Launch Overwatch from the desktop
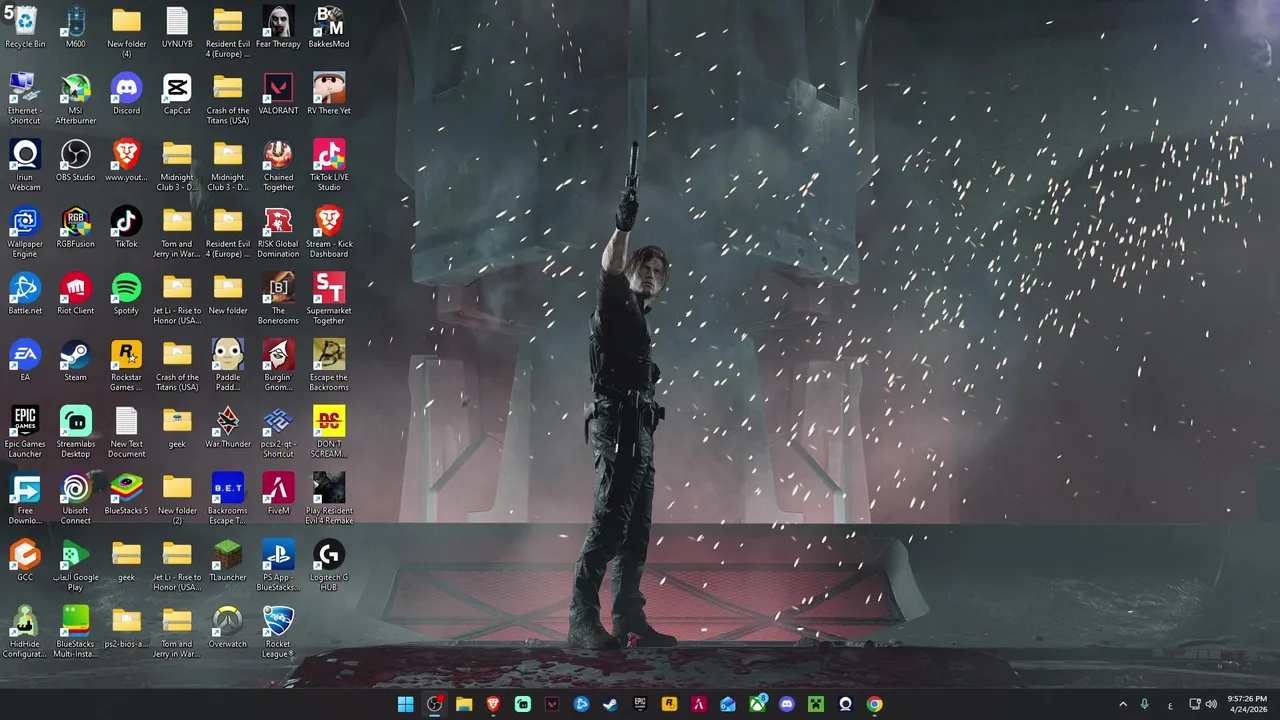 coord(228,628)
